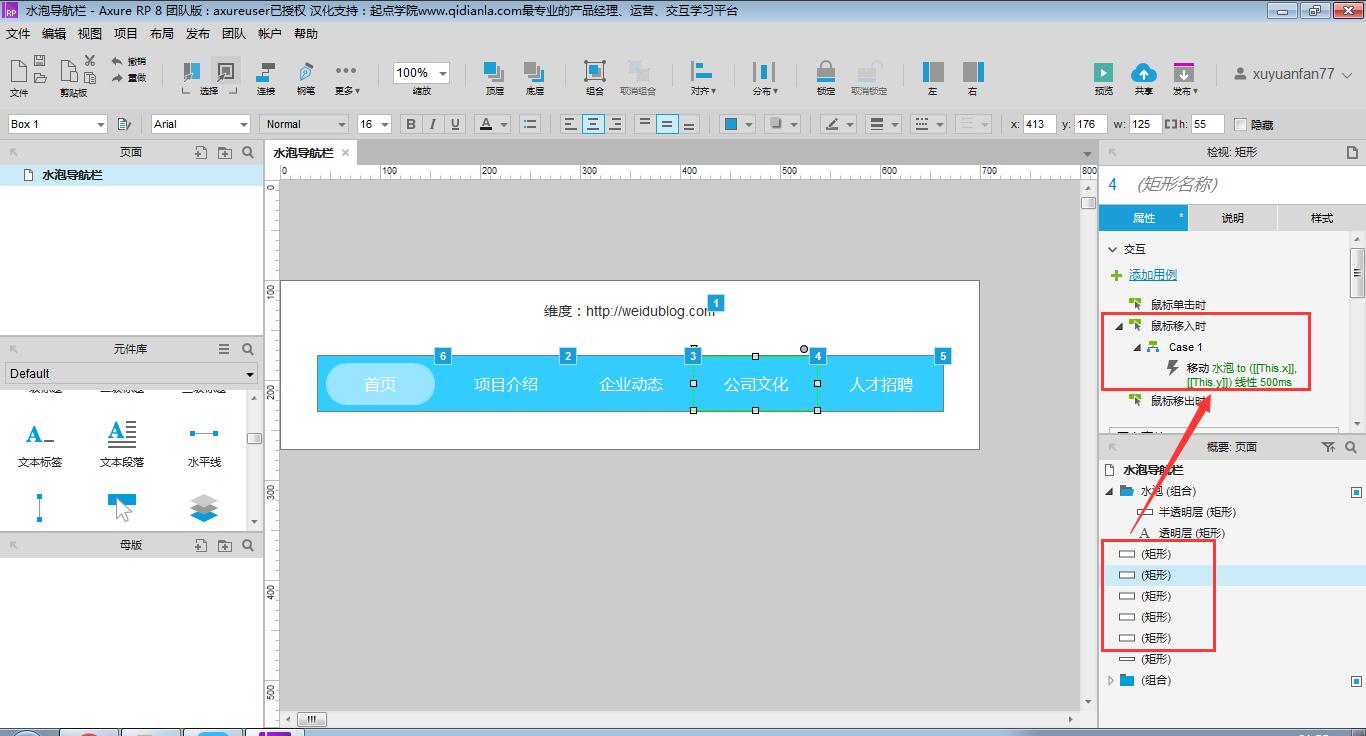Open the 发布 menu in menu bar
Screen dimensions: 1366x736
pos(198,34)
